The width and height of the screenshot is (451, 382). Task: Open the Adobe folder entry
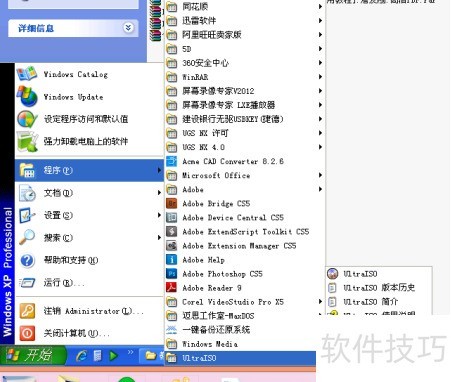click(244, 189)
